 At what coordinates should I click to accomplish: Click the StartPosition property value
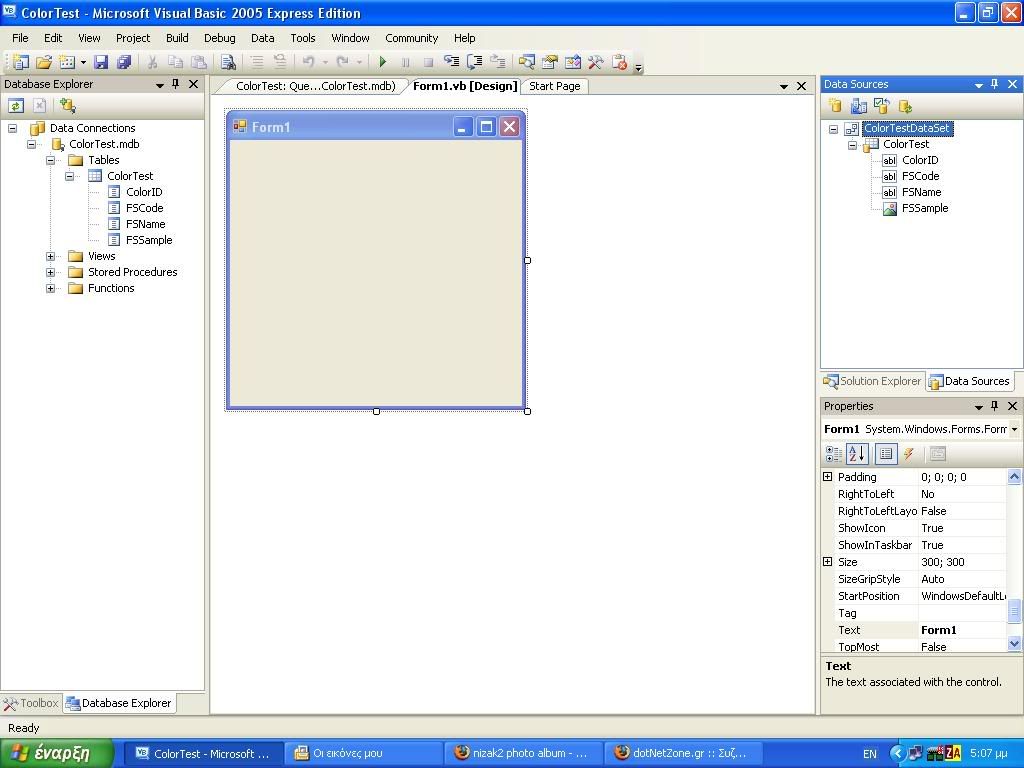pos(961,596)
